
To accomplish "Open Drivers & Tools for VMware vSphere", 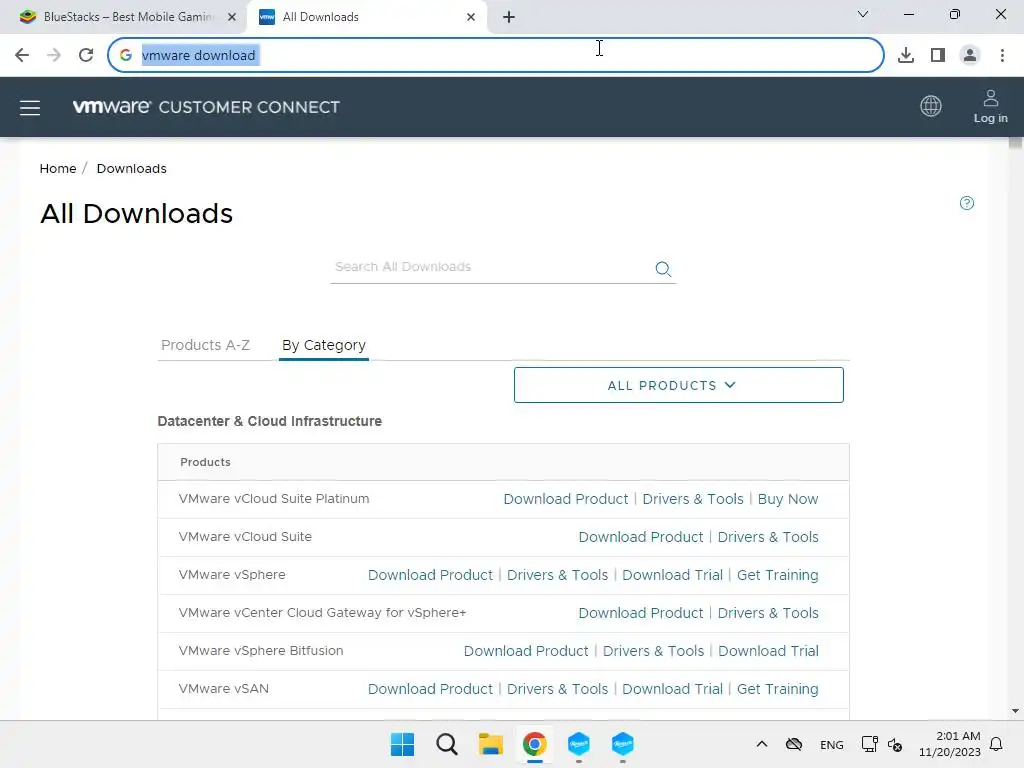I will (557, 575).
